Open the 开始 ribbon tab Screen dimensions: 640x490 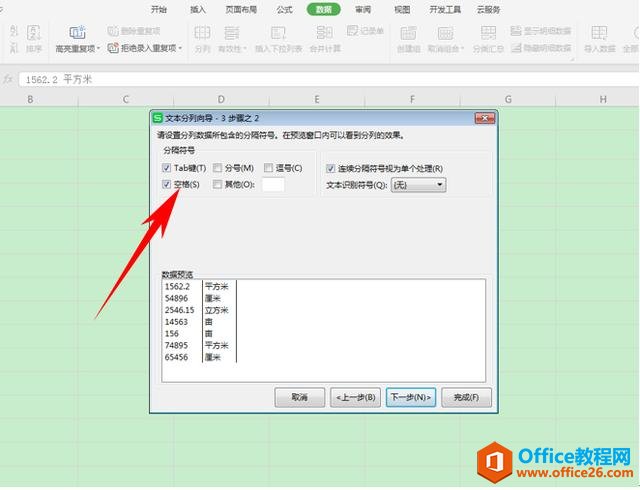pos(159,9)
